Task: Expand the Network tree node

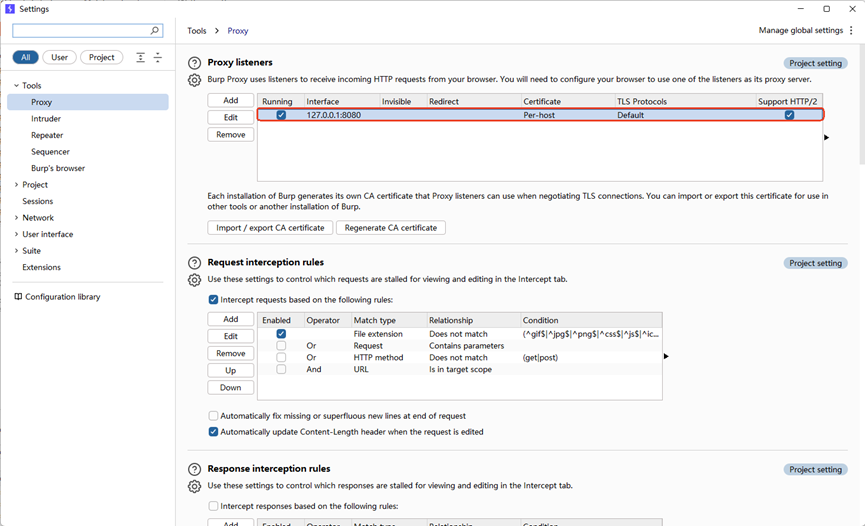Action: pos(16,217)
